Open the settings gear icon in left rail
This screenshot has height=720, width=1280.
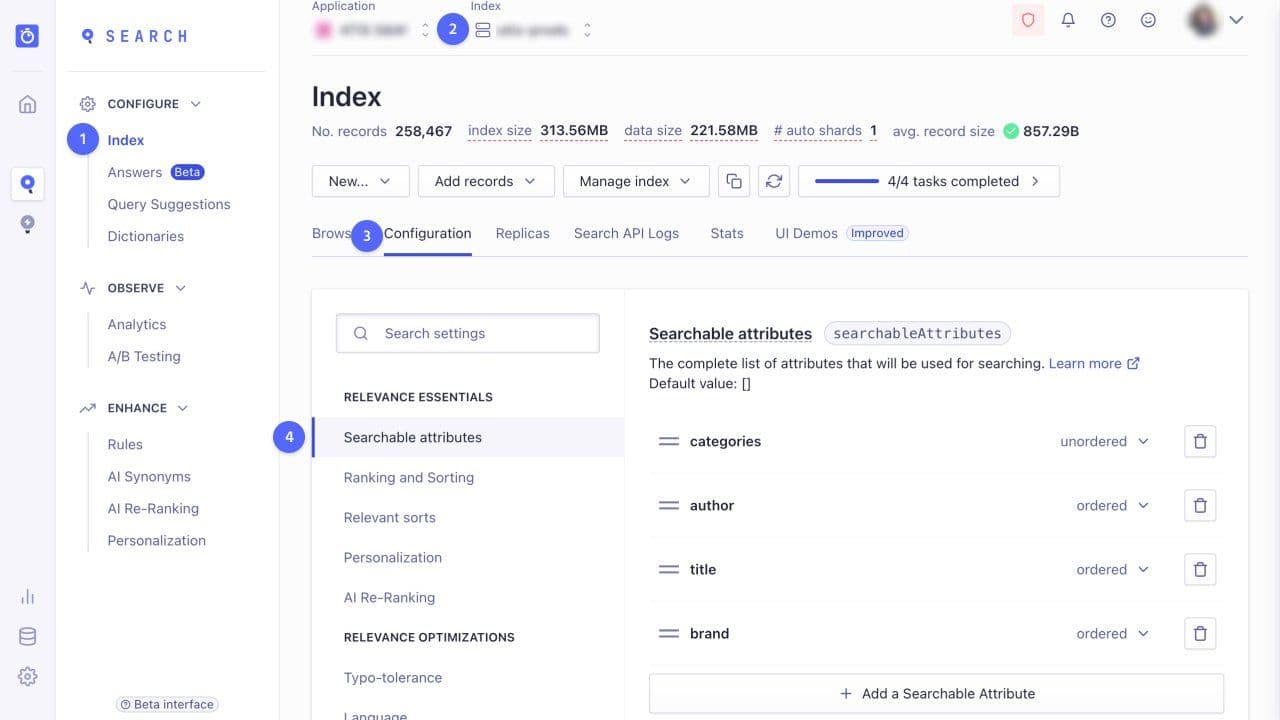pos(28,677)
